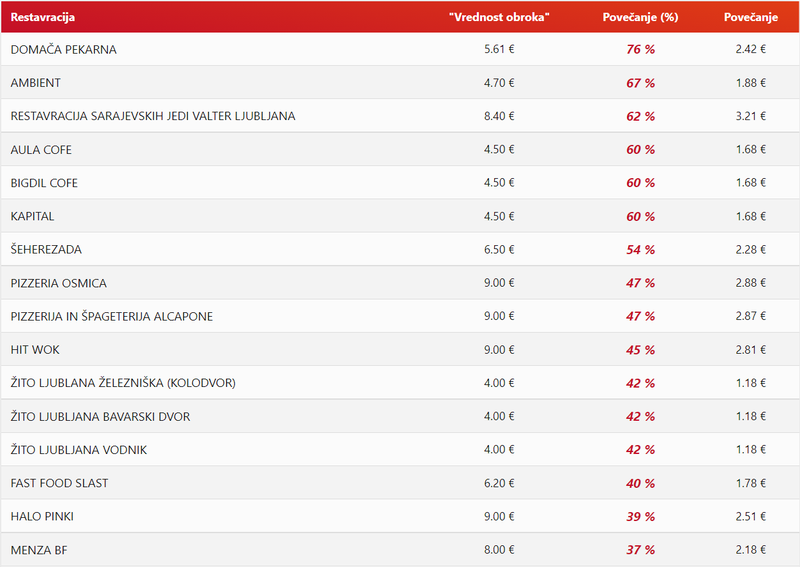This screenshot has height=567, width=800.
Task: Click the FAST FOOD SLAST name
Action: coord(59,483)
